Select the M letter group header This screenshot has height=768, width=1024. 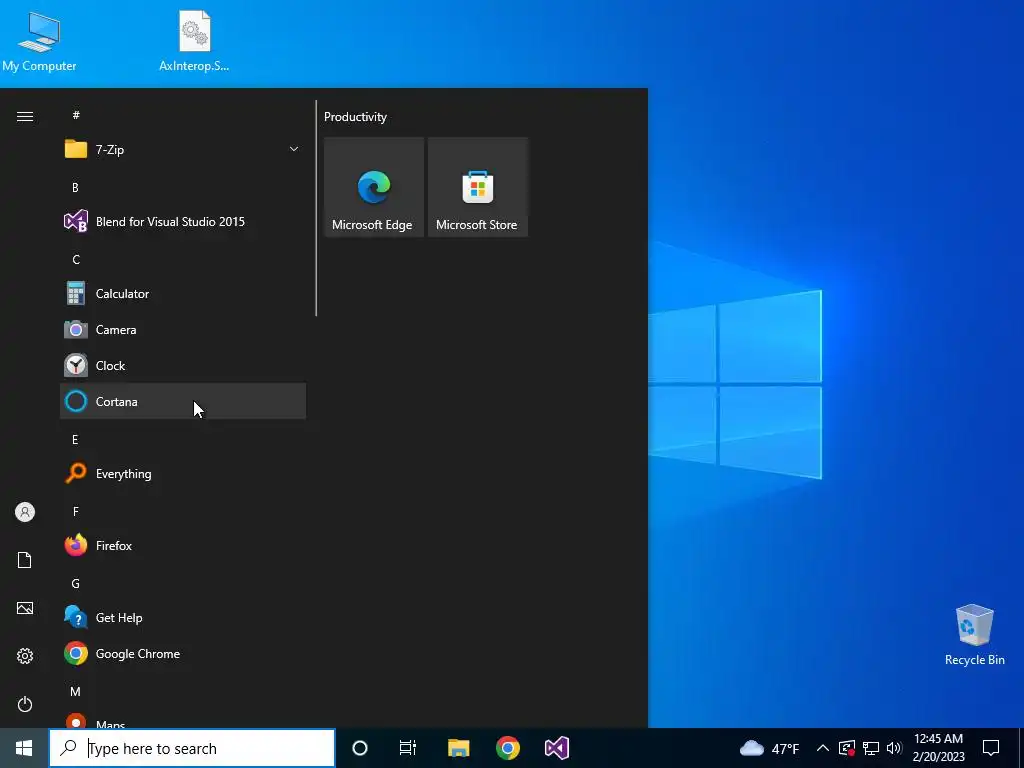pos(76,692)
